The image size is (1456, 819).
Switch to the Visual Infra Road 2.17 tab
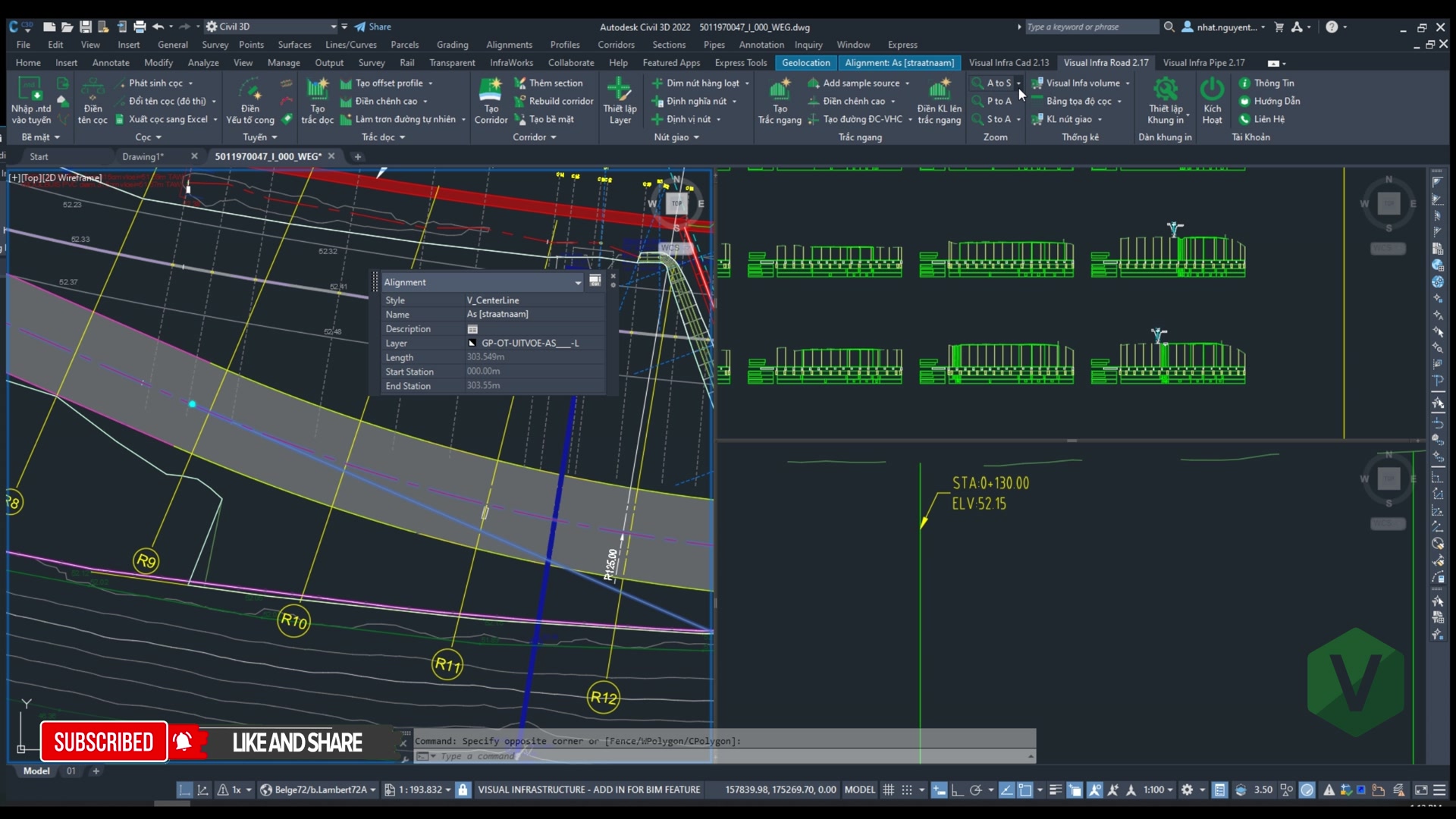[x=1106, y=63]
